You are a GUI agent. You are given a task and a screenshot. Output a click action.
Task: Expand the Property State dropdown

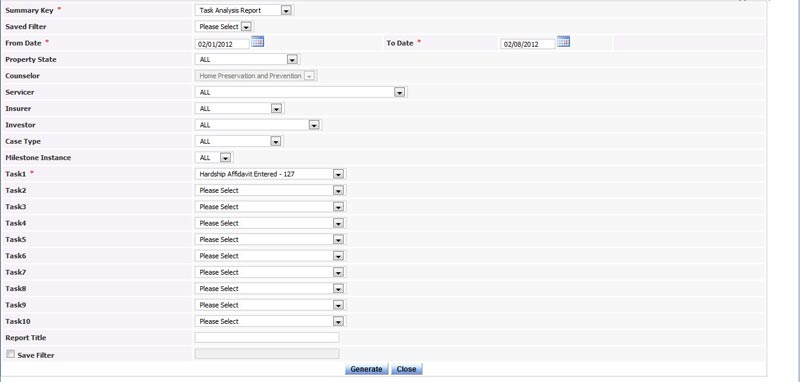pyautogui.click(x=247, y=60)
